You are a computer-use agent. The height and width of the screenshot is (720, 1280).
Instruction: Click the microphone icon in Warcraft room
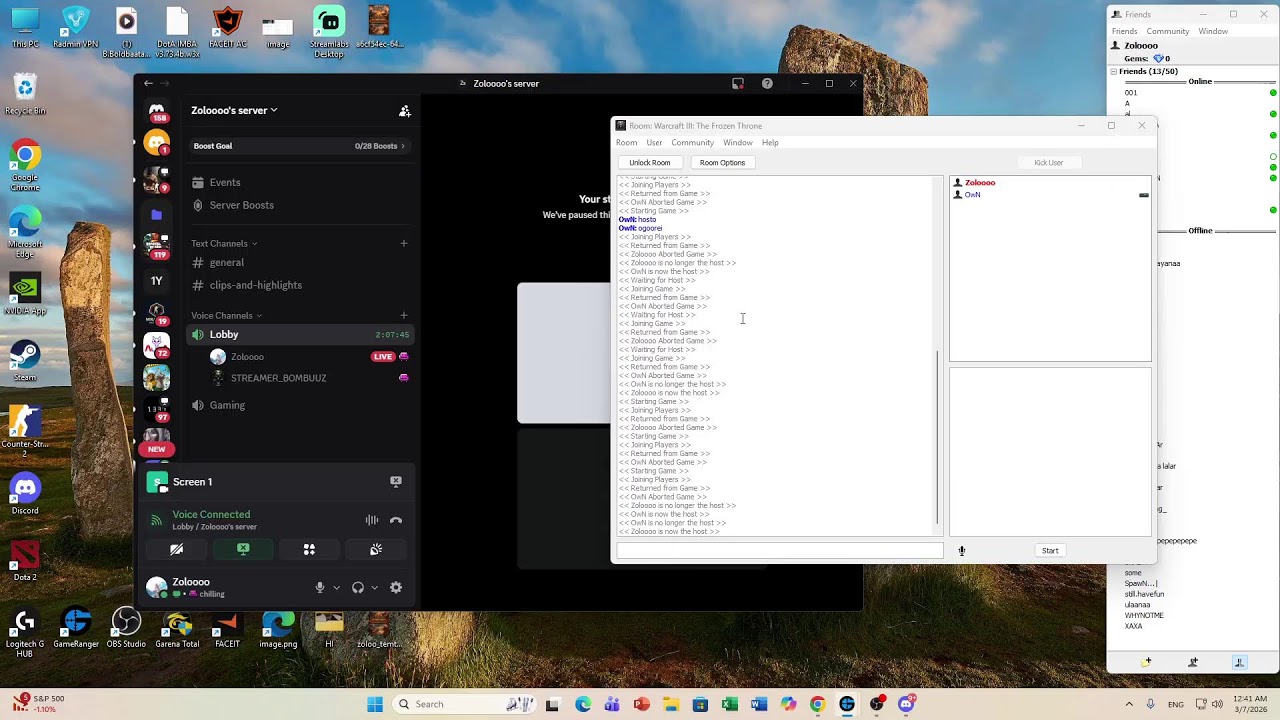click(x=962, y=551)
